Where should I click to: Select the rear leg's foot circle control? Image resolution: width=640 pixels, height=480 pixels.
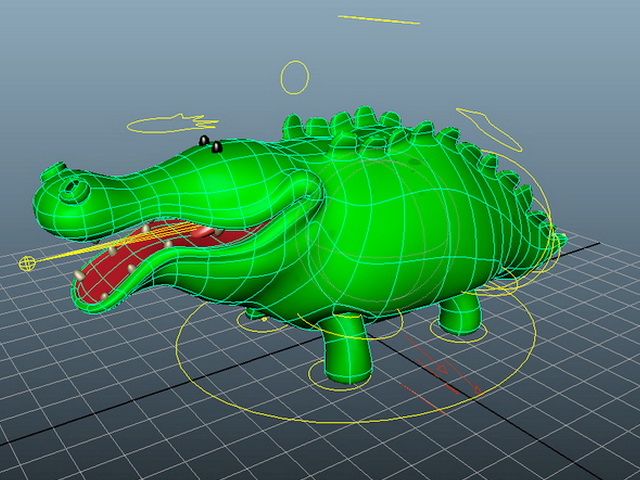459,329
